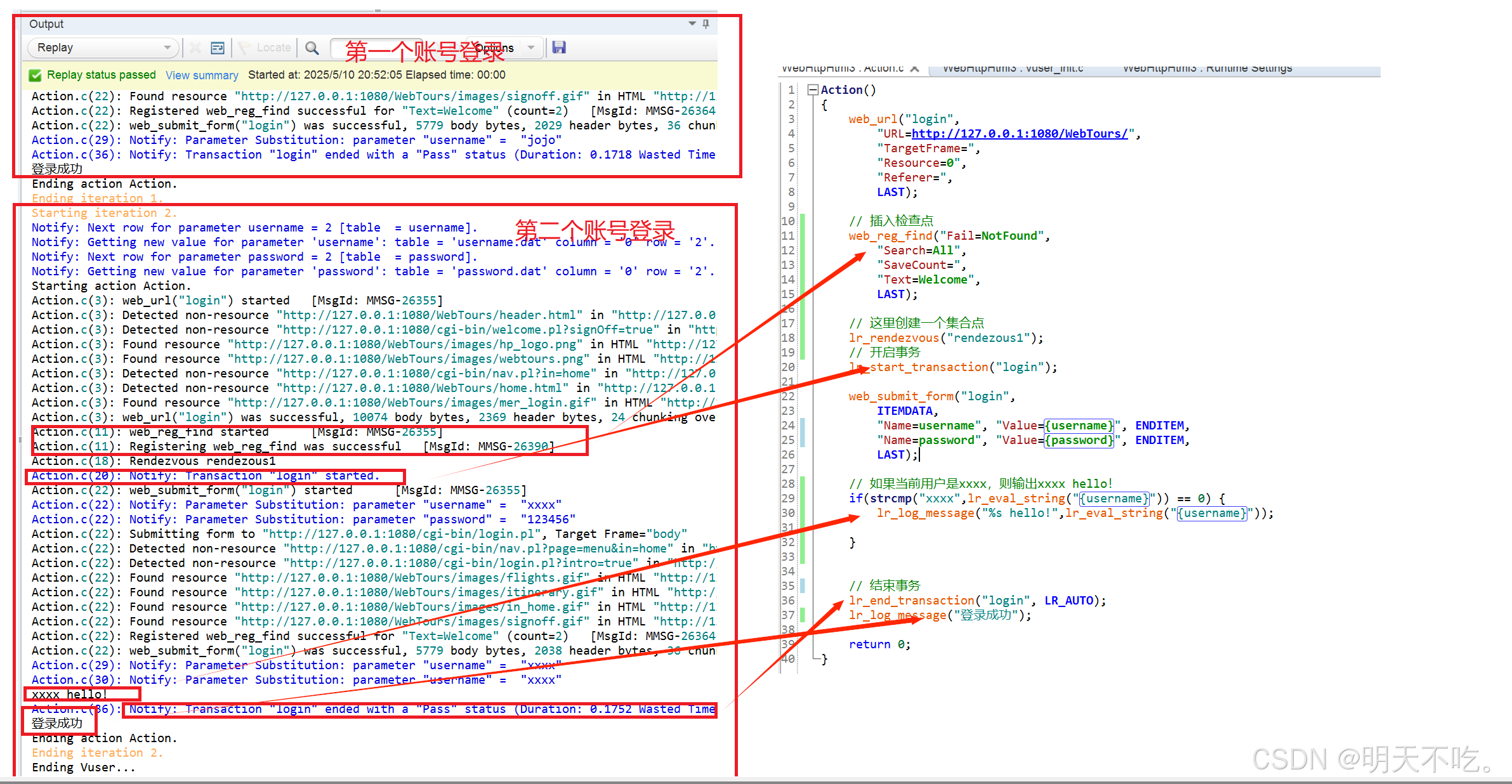Switch to the vuser_init.c tab
The width and height of the screenshot is (1512, 784).
[x=1013, y=69]
